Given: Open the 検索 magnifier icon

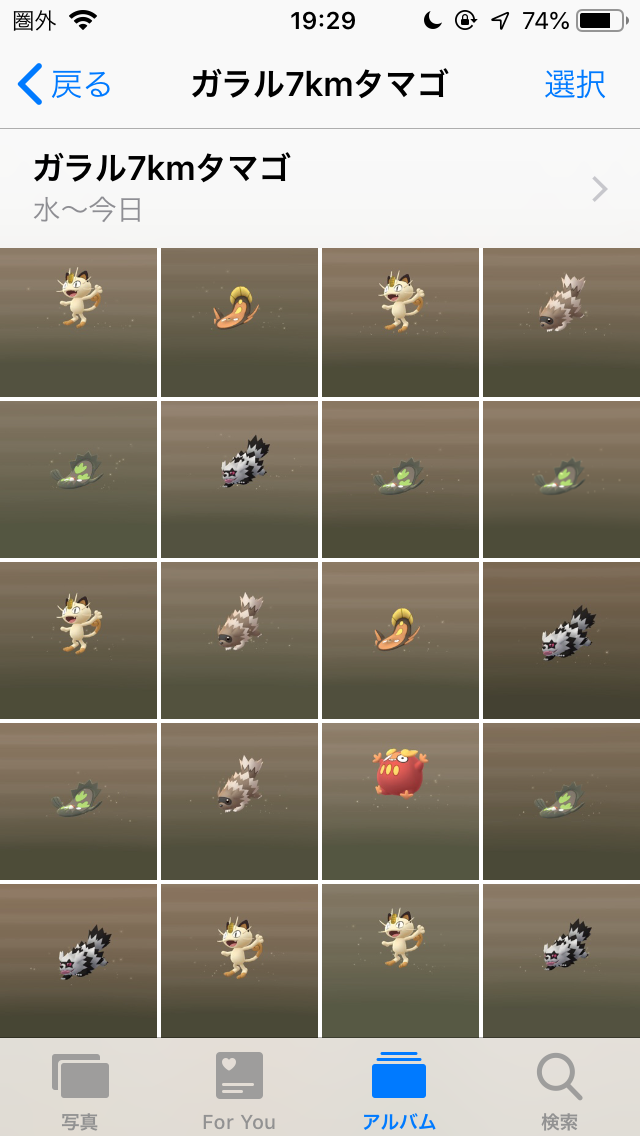Looking at the screenshot, I should (x=560, y=1077).
